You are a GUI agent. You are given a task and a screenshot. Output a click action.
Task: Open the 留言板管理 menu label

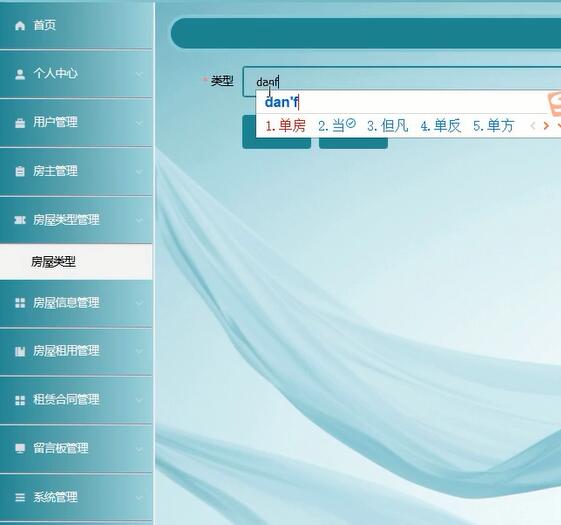(60, 448)
